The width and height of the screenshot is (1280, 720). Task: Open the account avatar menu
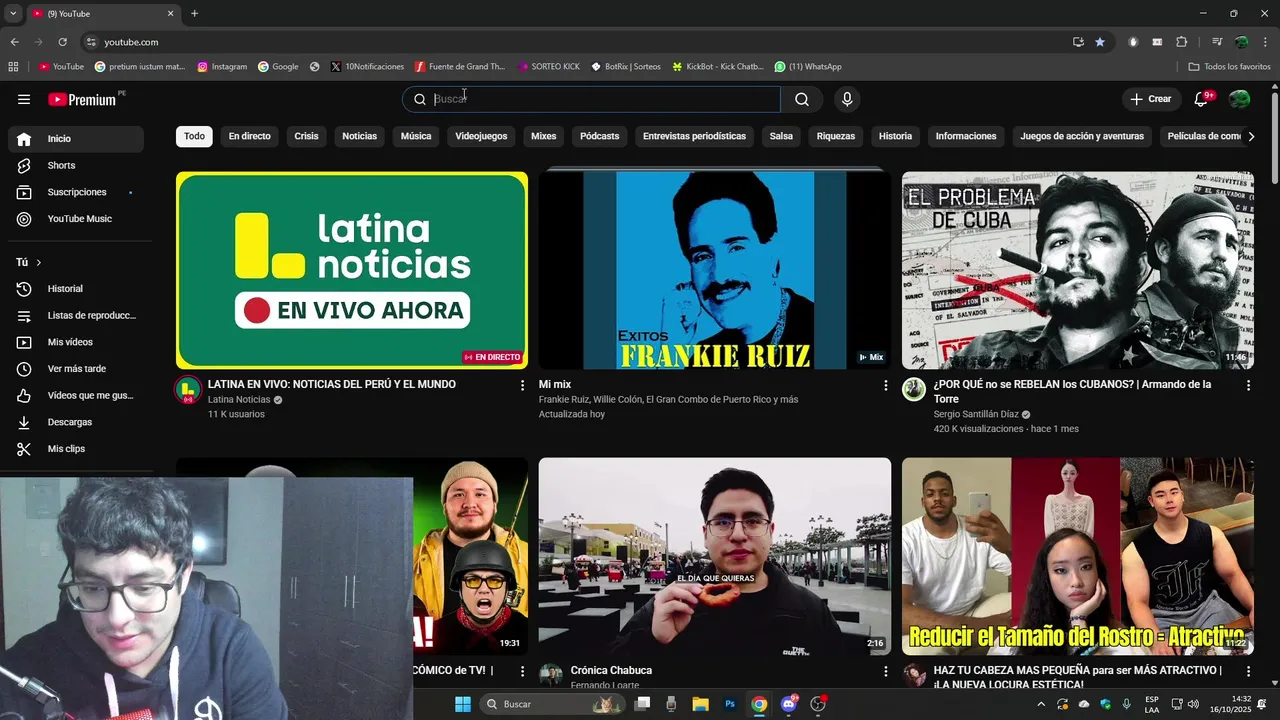click(x=1239, y=99)
